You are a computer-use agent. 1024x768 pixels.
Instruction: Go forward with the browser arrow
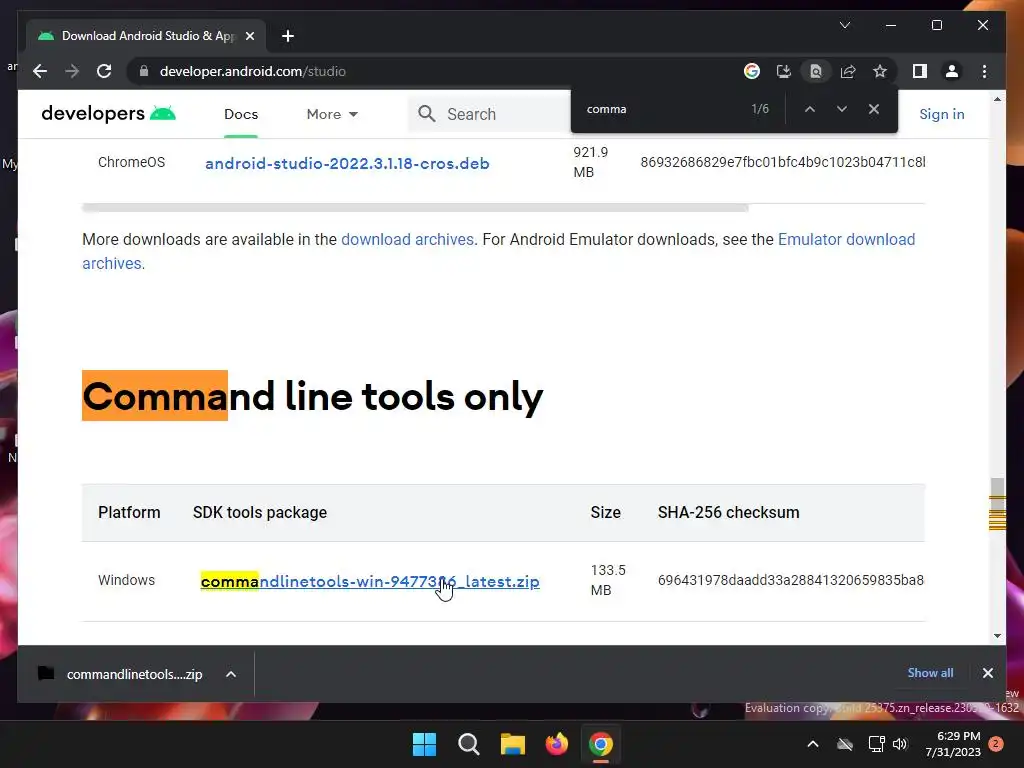[x=72, y=71]
